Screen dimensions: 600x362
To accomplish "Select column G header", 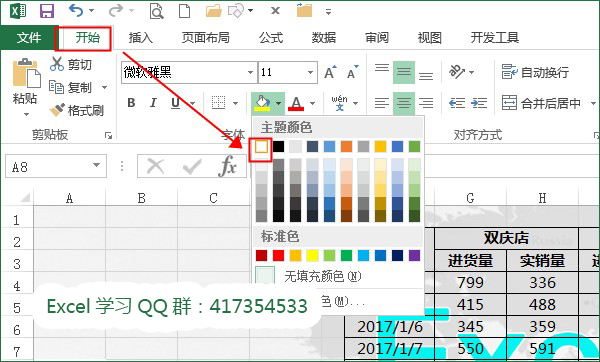I will tap(470, 198).
